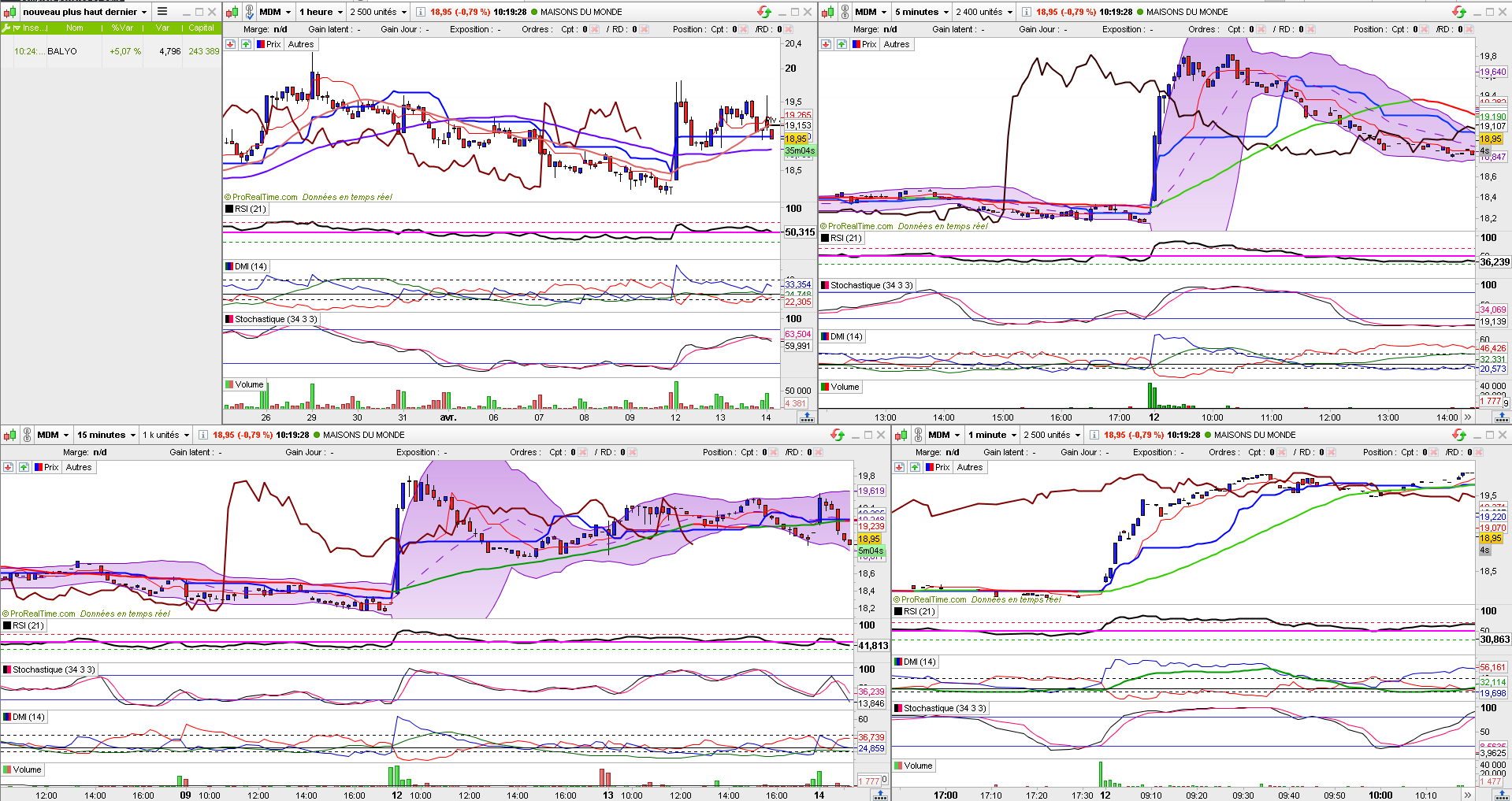Click BALYO's '+5,07 %' variation value

pyautogui.click(x=125, y=51)
